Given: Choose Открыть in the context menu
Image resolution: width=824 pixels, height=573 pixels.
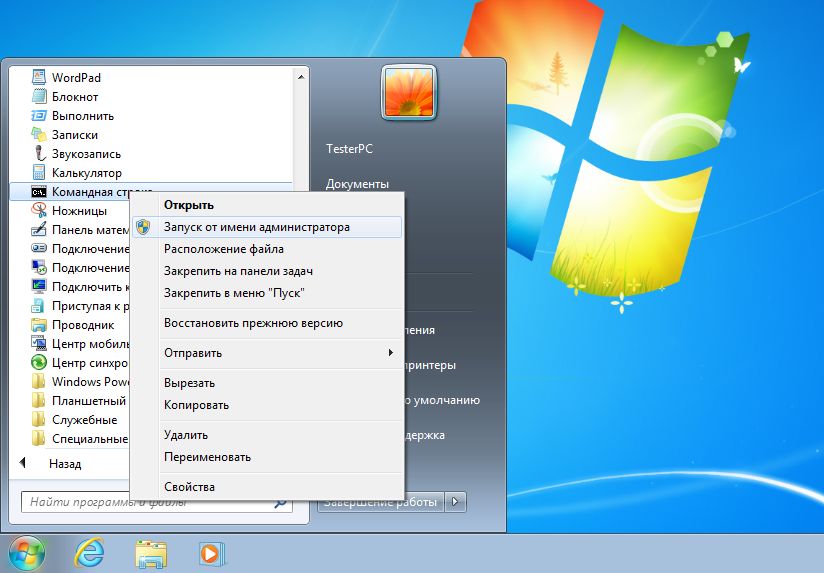Looking at the screenshot, I should click(189, 205).
